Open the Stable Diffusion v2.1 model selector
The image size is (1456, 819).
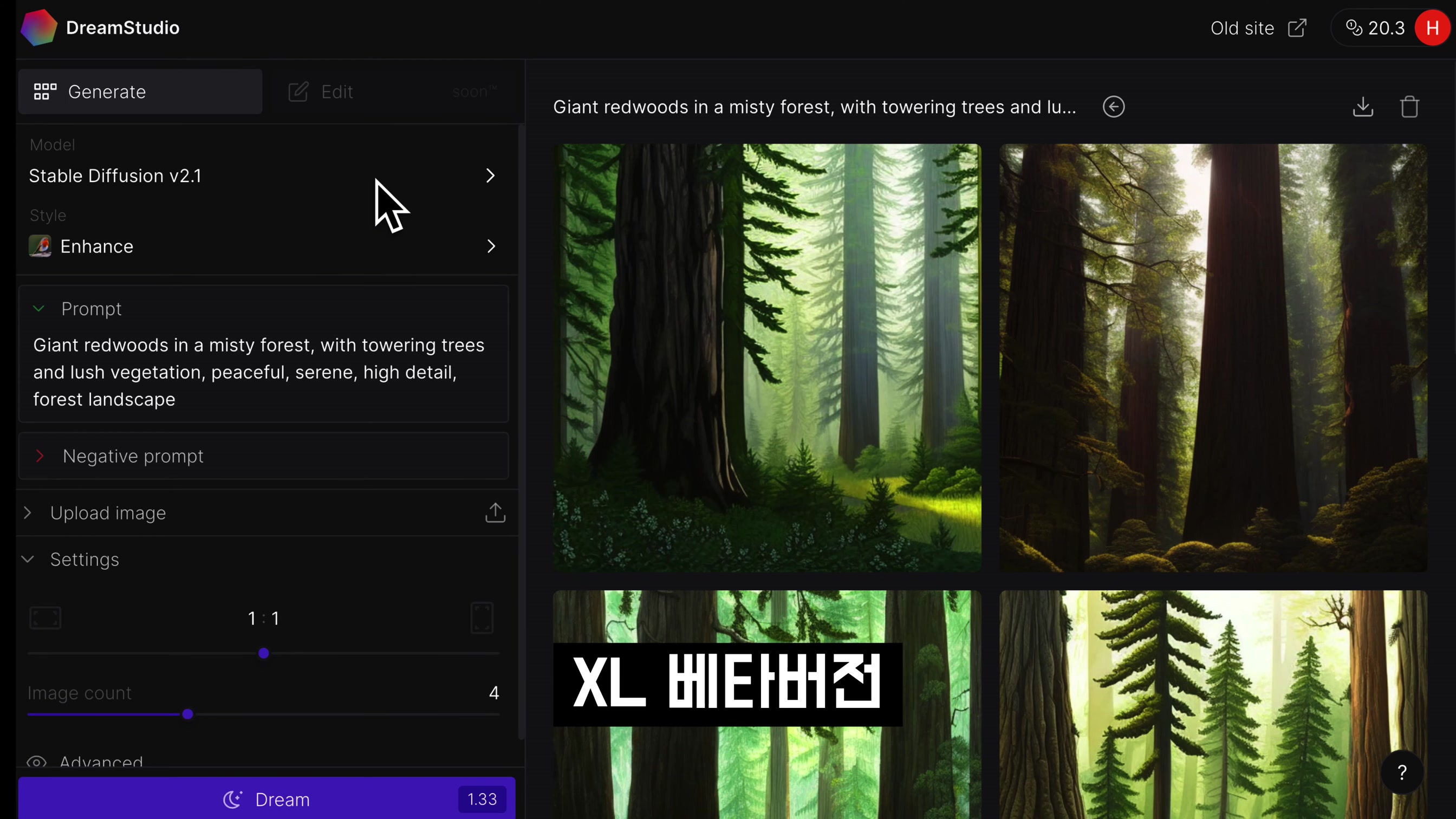(263, 176)
